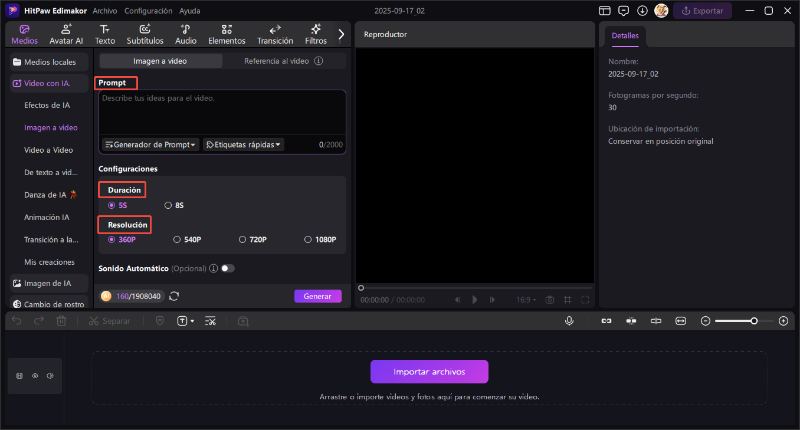The height and width of the screenshot is (430, 800).
Task: Open the Ayuda menu
Action: [190, 11]
